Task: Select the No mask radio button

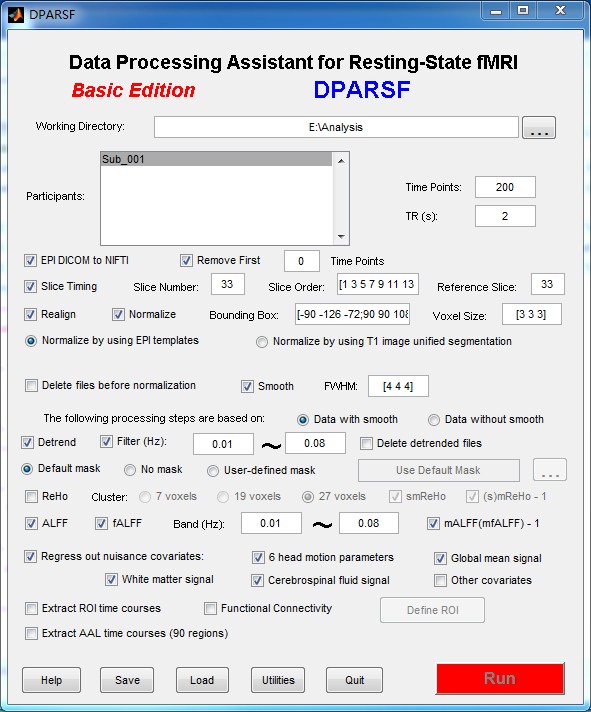Action: coord(130,470)
